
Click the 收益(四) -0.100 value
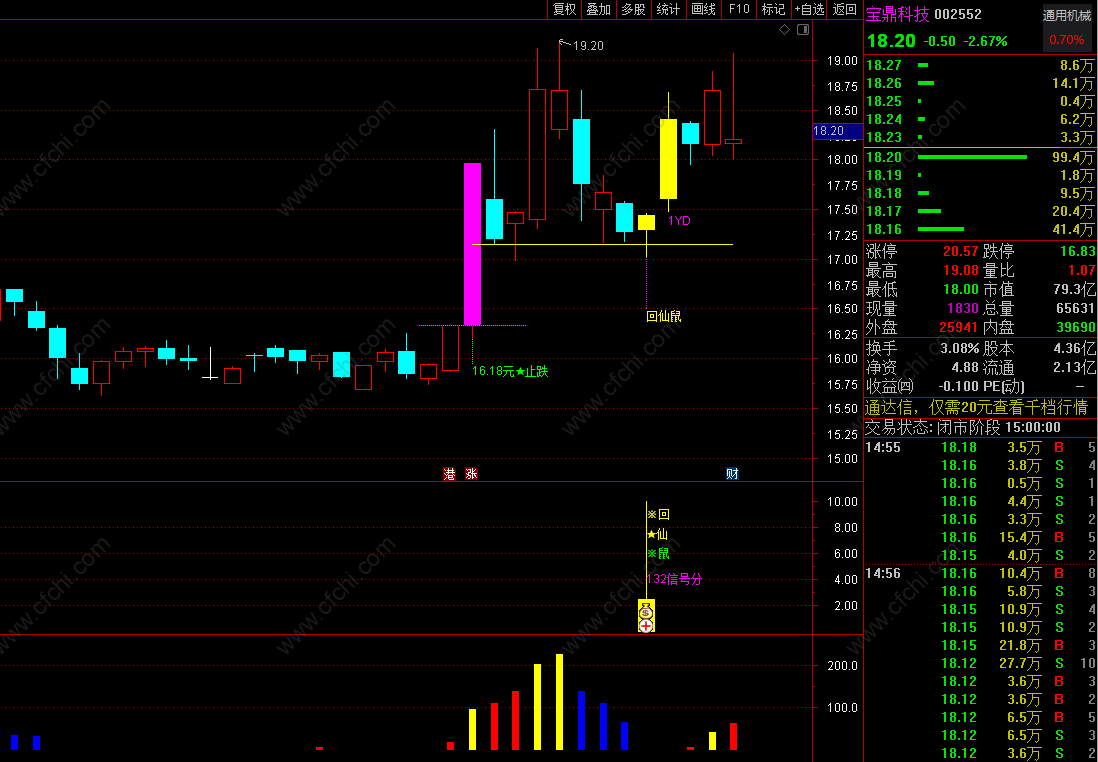(x=959, y=386)
